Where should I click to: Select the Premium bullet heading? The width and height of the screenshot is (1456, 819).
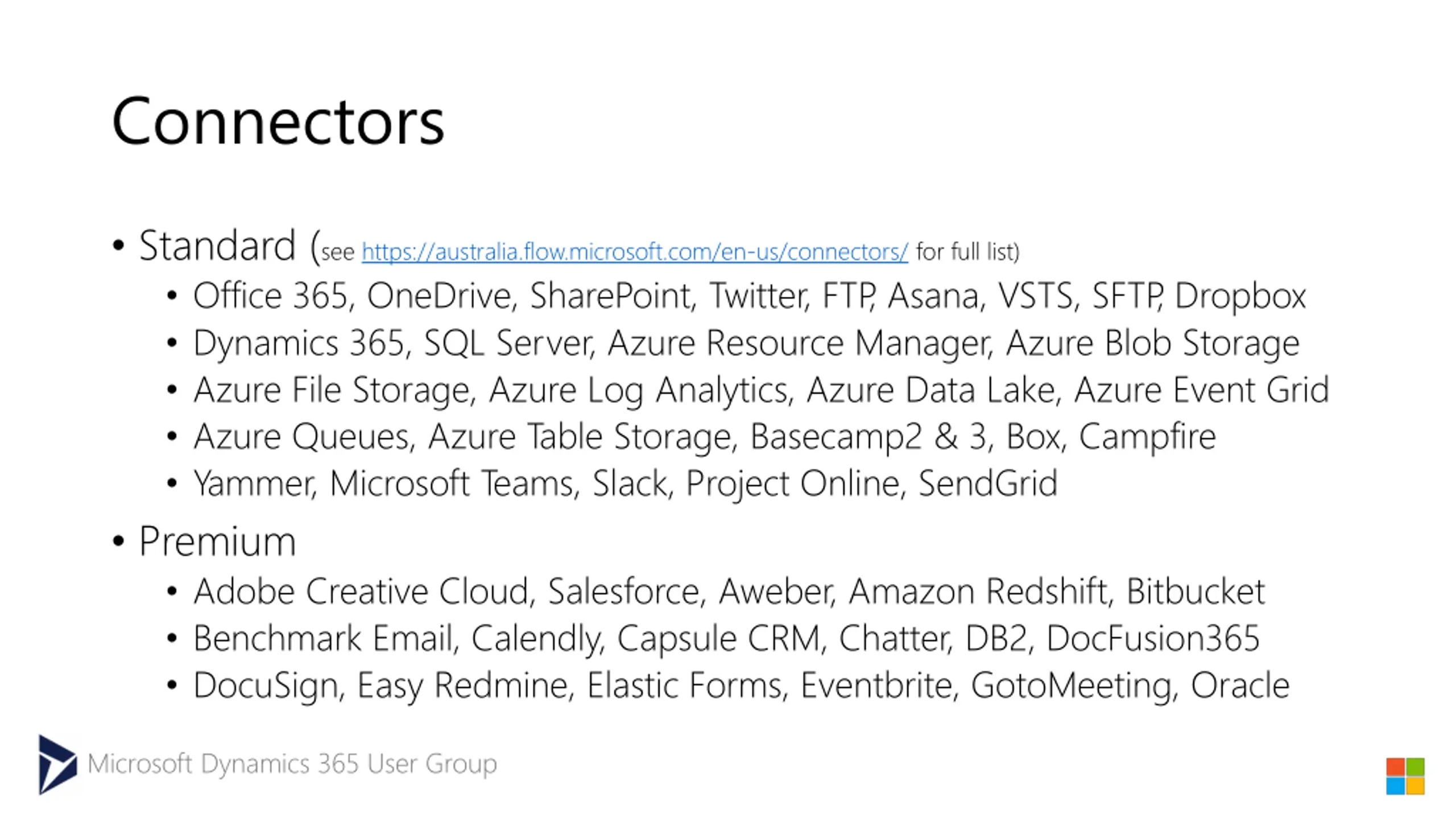(x=217, y=541)
